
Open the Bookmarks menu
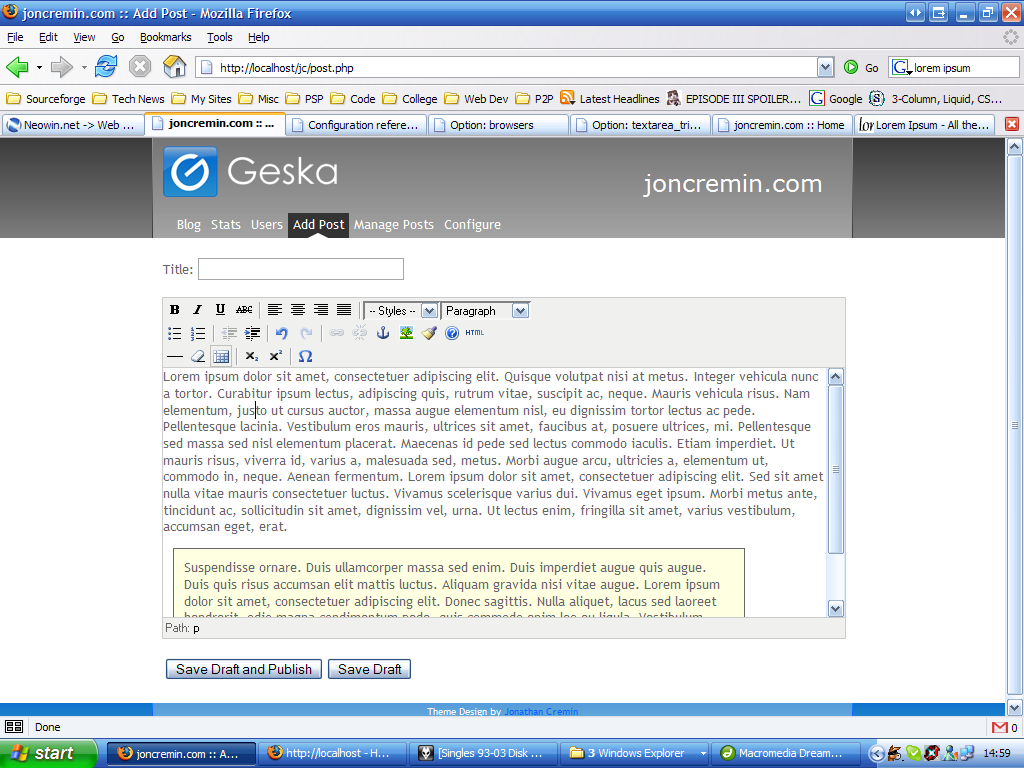tap(165, 37)
